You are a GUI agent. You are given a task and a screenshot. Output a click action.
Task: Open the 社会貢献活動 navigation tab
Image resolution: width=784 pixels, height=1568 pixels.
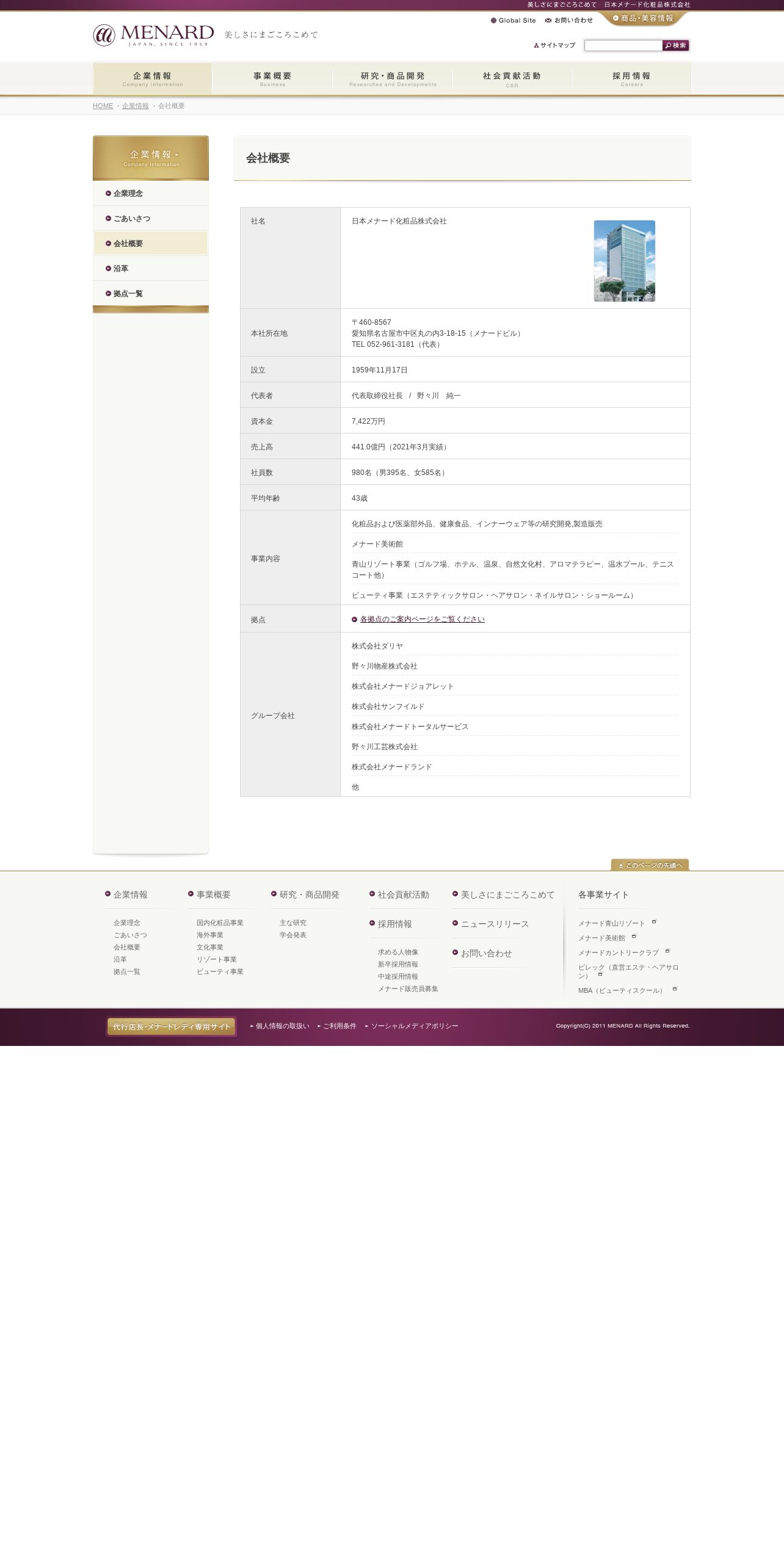(512, 79)
